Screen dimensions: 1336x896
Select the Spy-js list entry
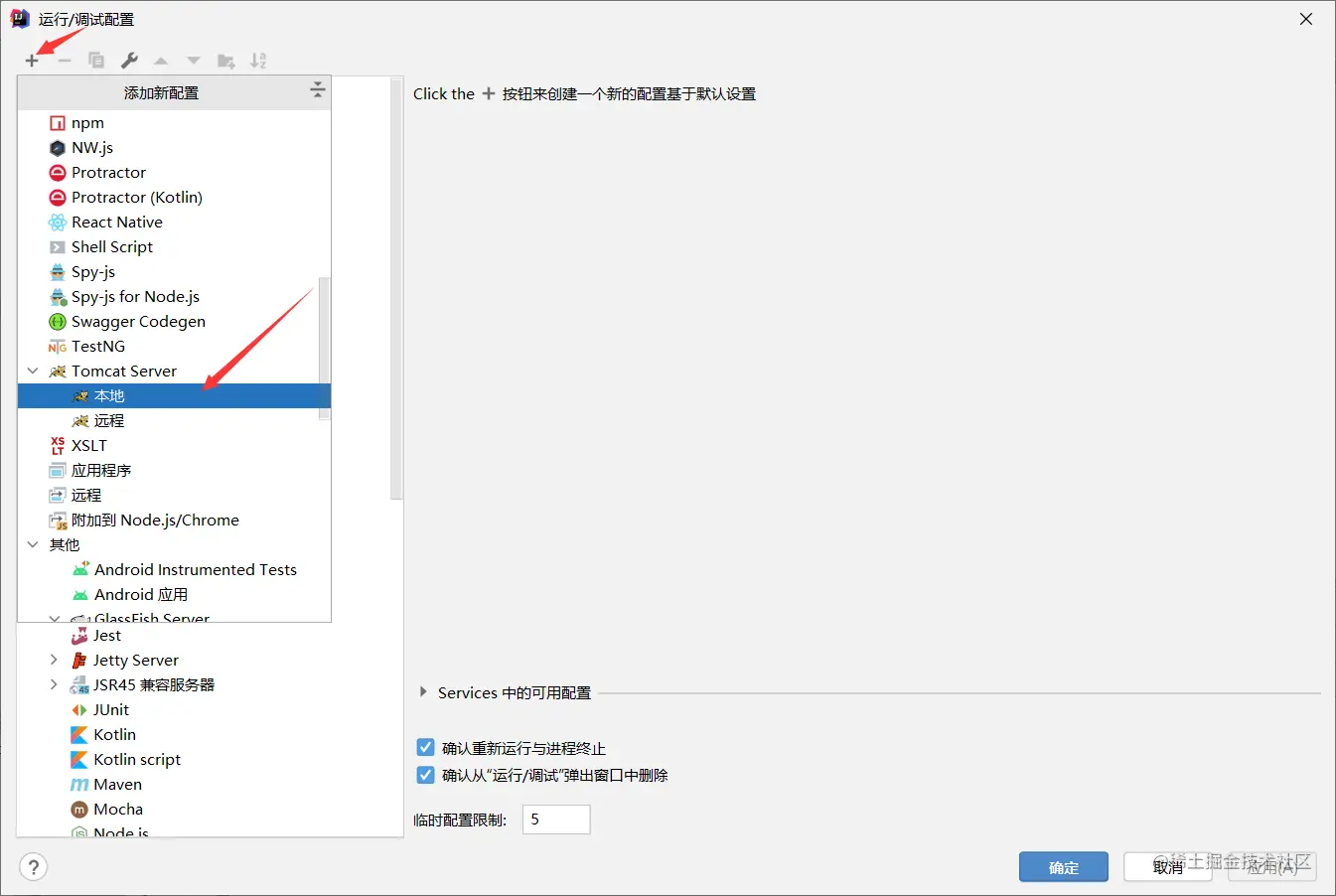pos(174,272)
